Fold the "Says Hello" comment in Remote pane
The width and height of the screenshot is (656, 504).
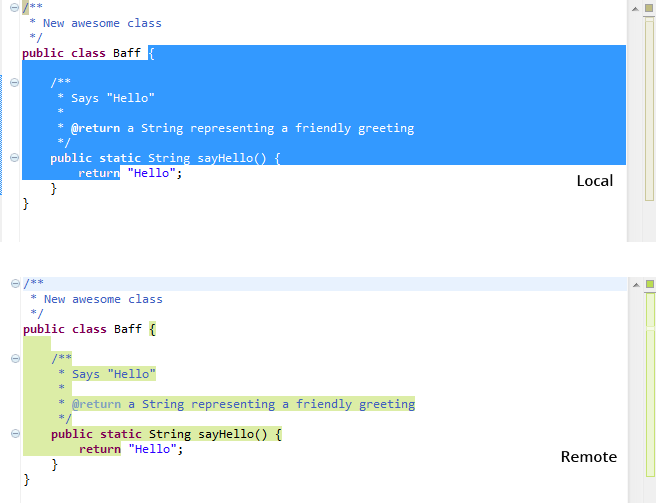pyautogui.click(x=14, y=359)
